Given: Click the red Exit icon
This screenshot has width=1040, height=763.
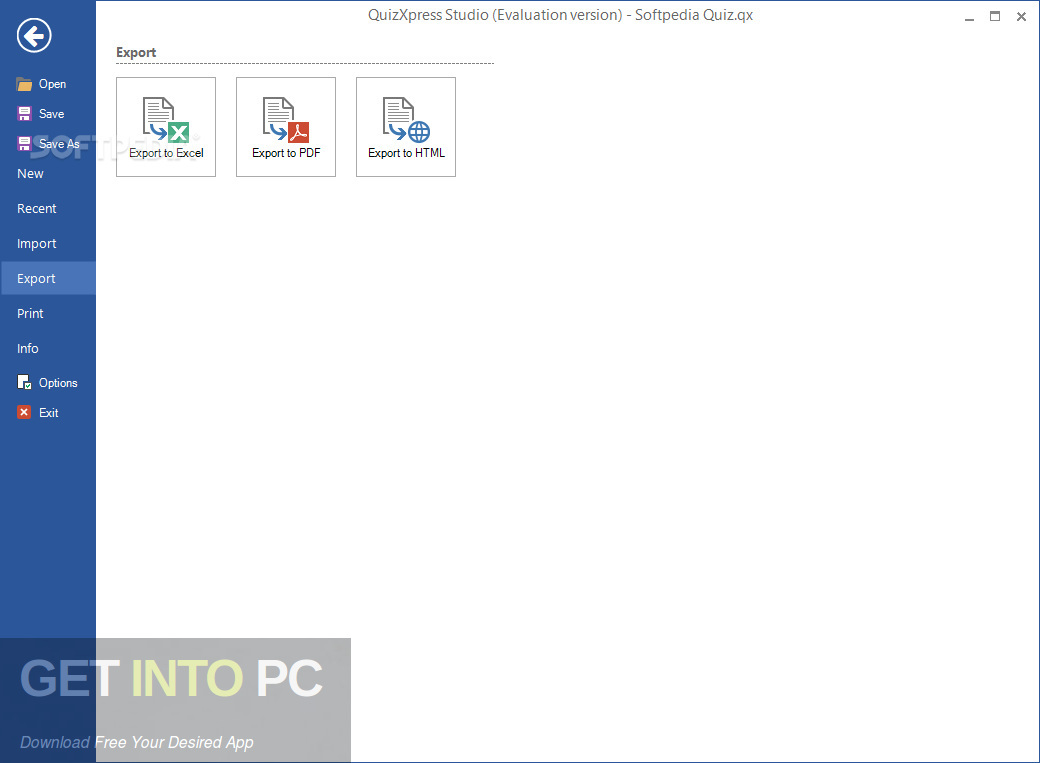Looking at the screenshot, I should pos(24,412).
